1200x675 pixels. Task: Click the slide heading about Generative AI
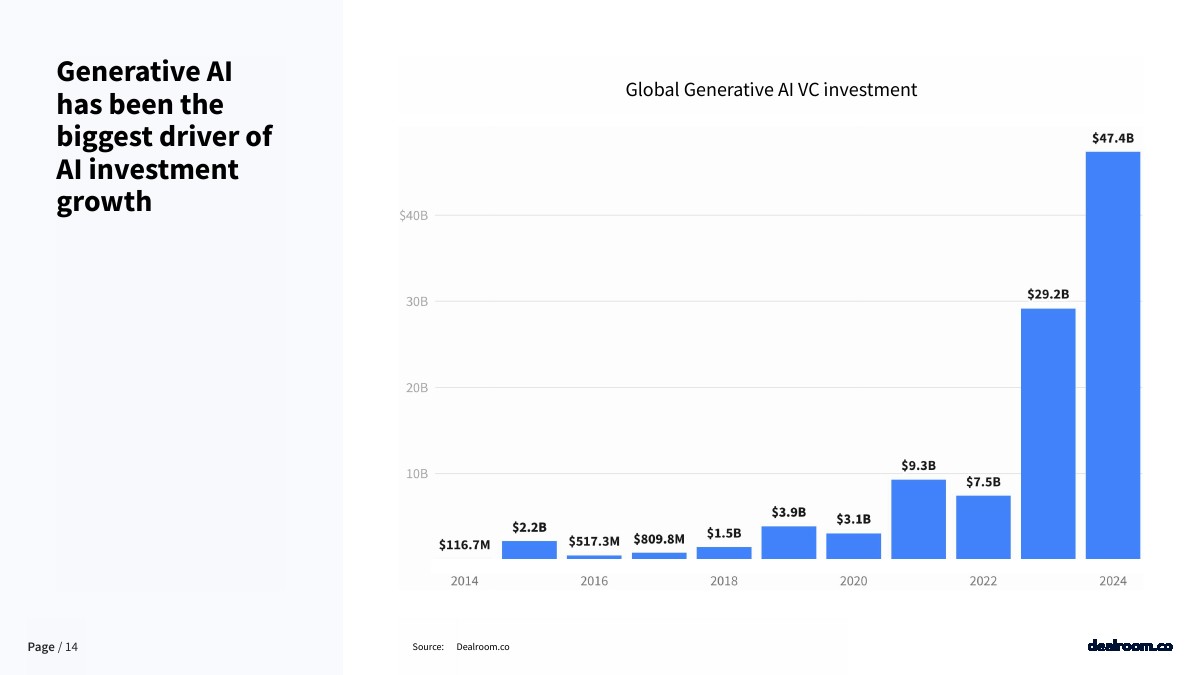point(164,136)
